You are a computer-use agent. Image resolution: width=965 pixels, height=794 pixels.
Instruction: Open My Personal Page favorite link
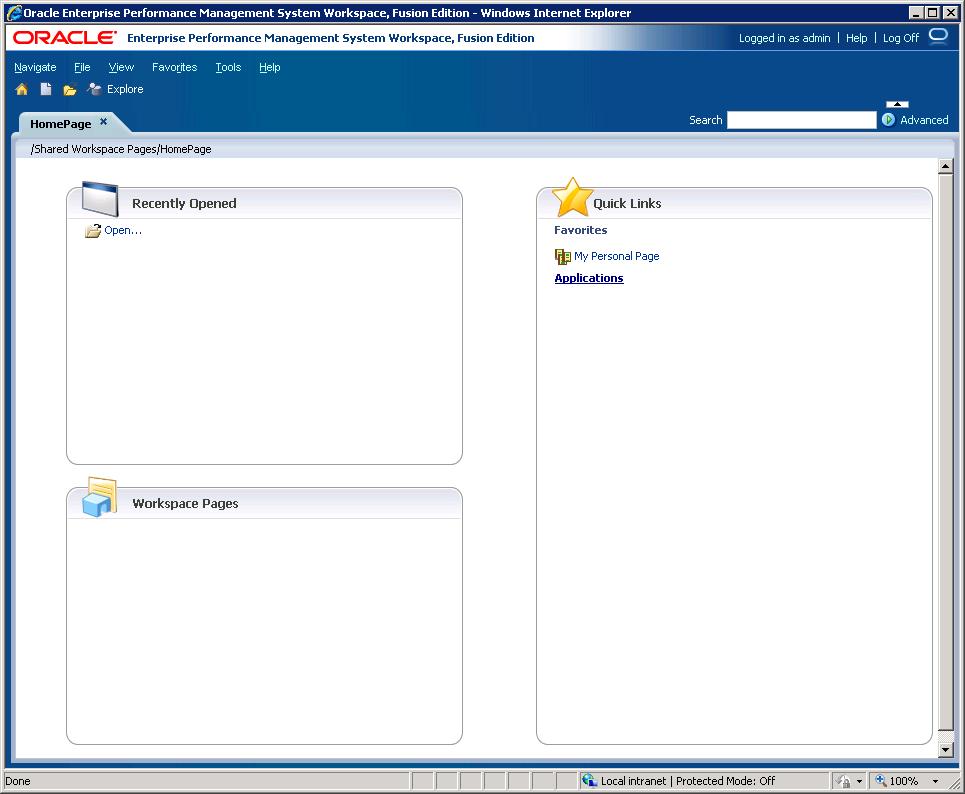tap(616, 256)
